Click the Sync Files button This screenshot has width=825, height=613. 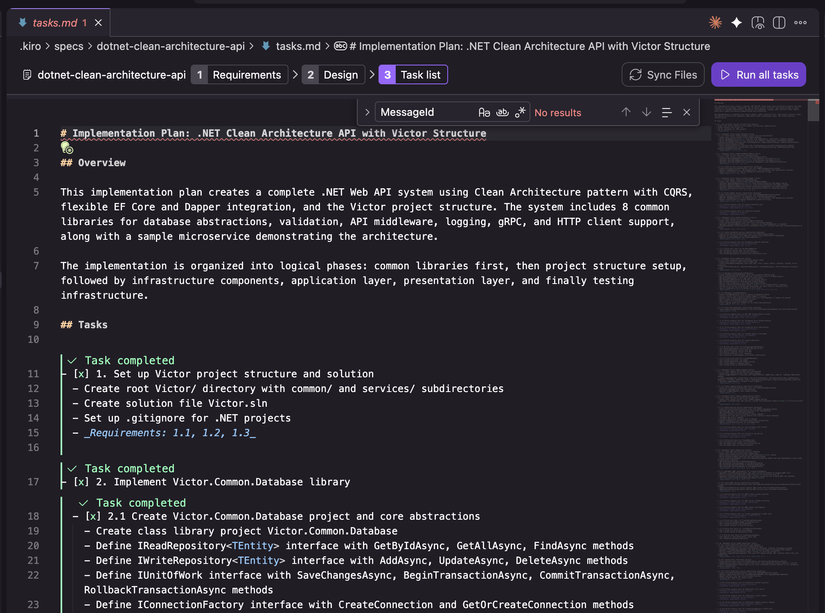point(663,75)
